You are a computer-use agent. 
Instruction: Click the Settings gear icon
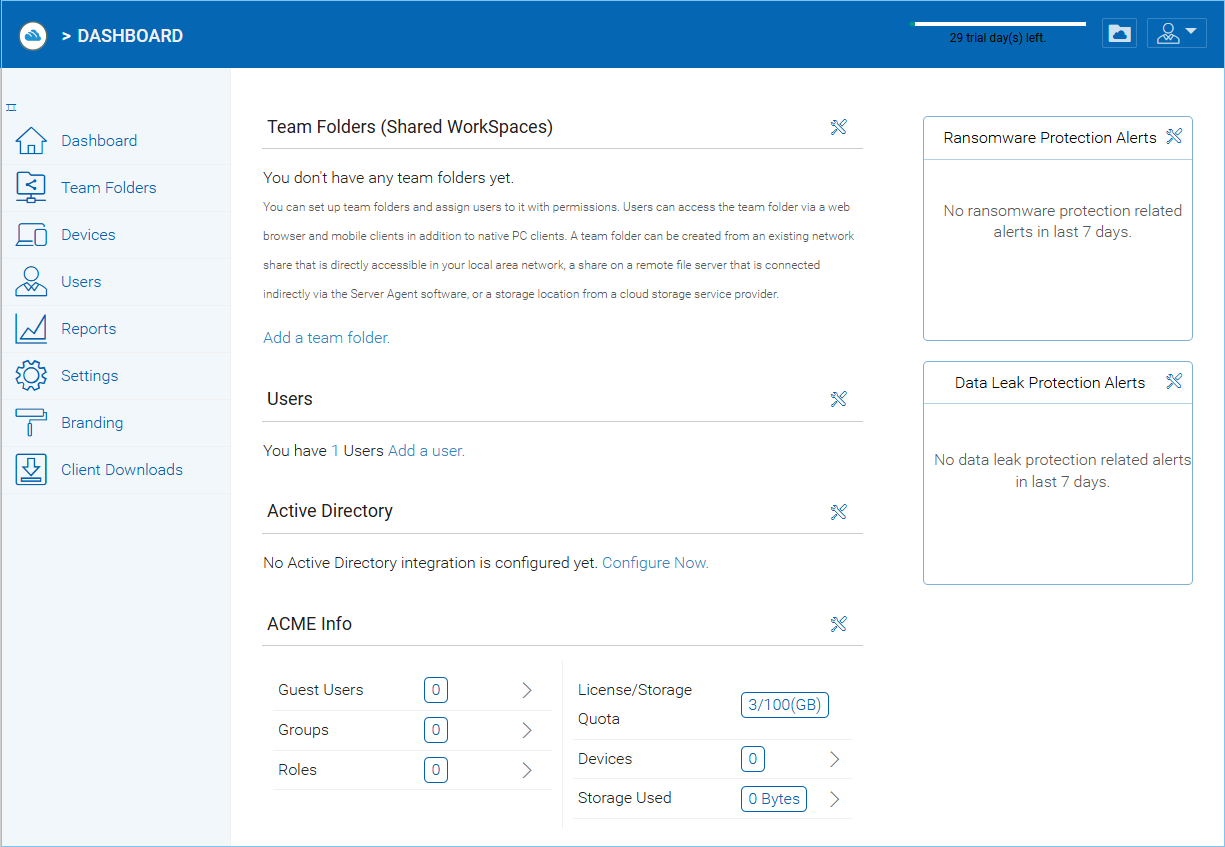tap(31, 376)
